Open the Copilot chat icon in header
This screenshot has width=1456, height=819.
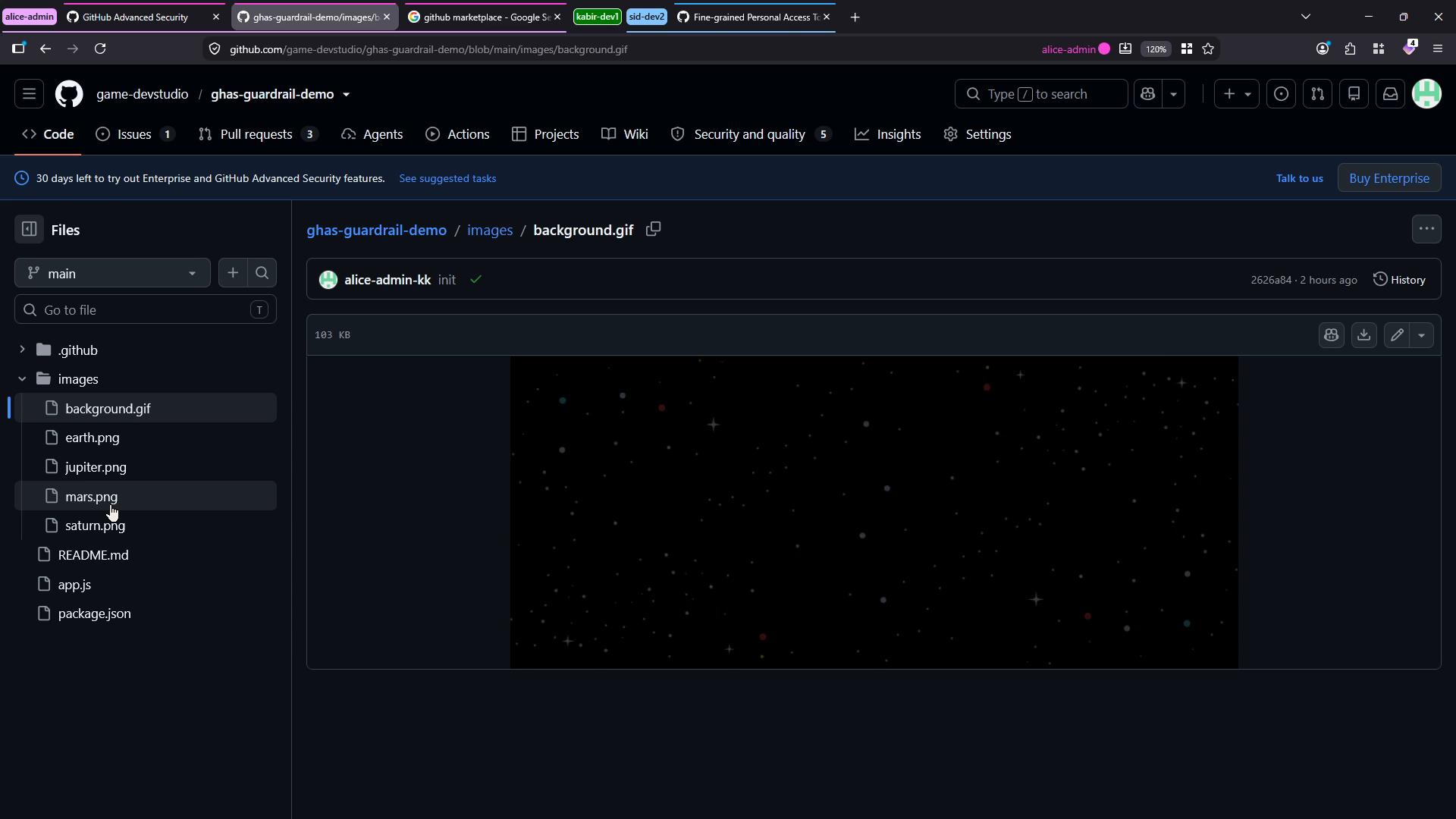[x=1147, y=94]
